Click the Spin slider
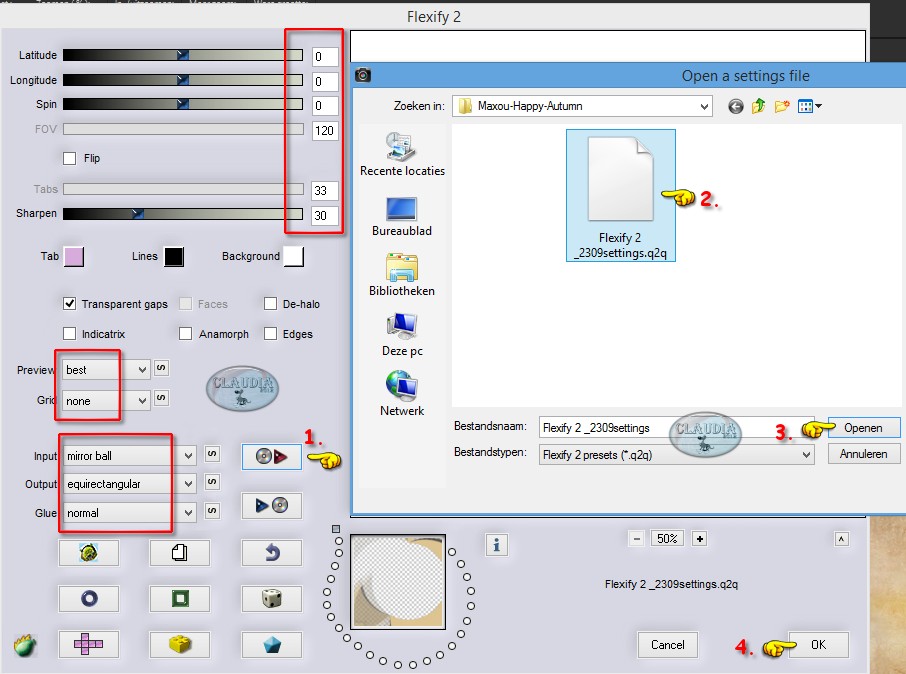The image size is (906, 674). (183, 104)
